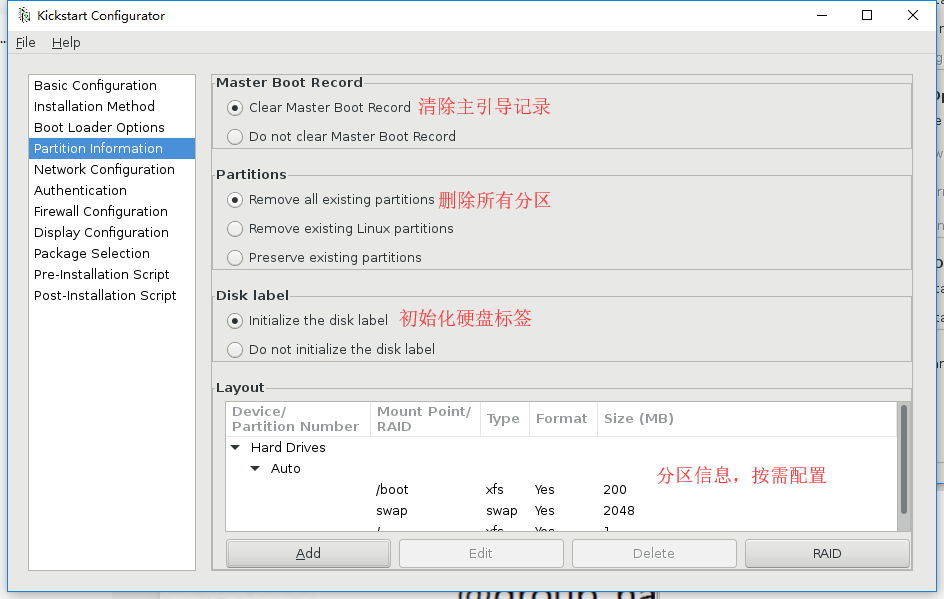Image resolution: width=944 pixels, height=599 pixels.
Task: Switch to Display Configuration section
Action: tap(112, 232)
